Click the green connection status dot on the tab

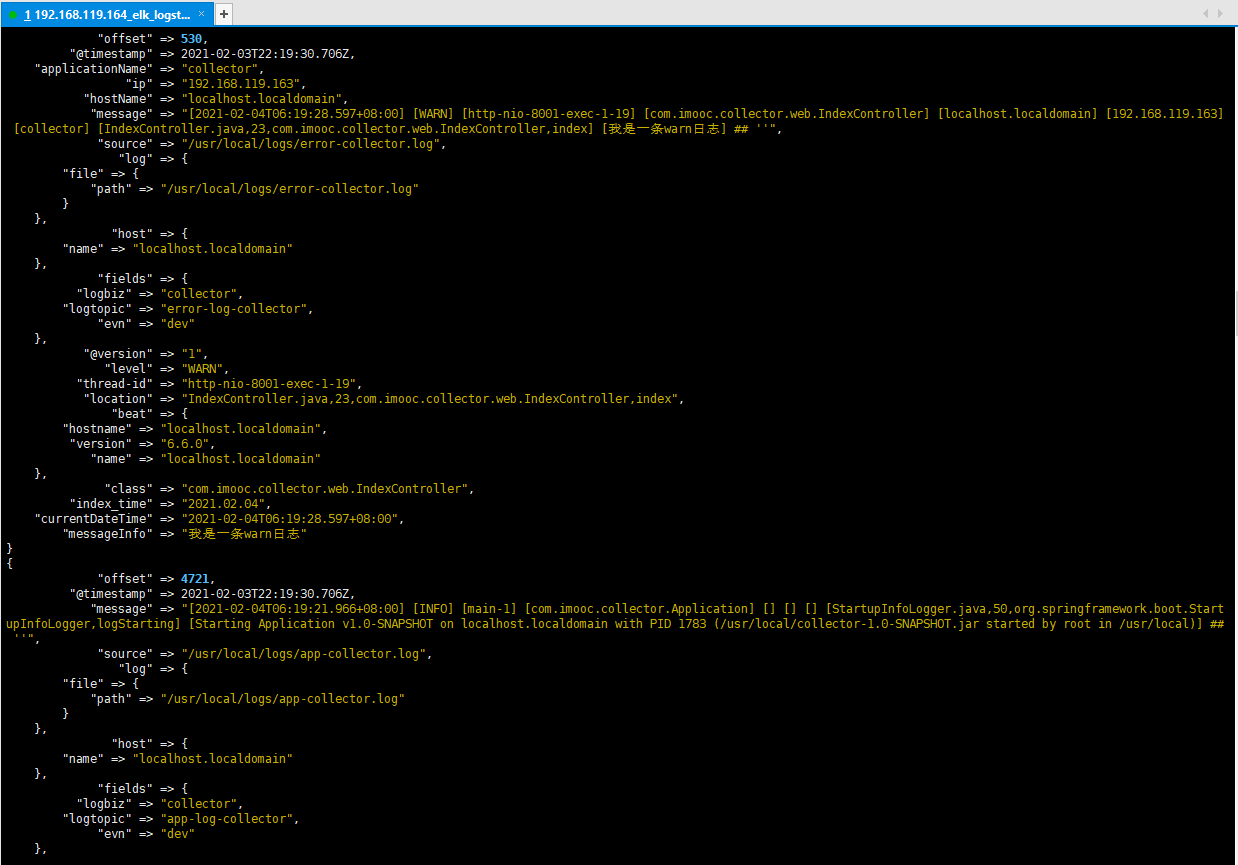[13, 15]
